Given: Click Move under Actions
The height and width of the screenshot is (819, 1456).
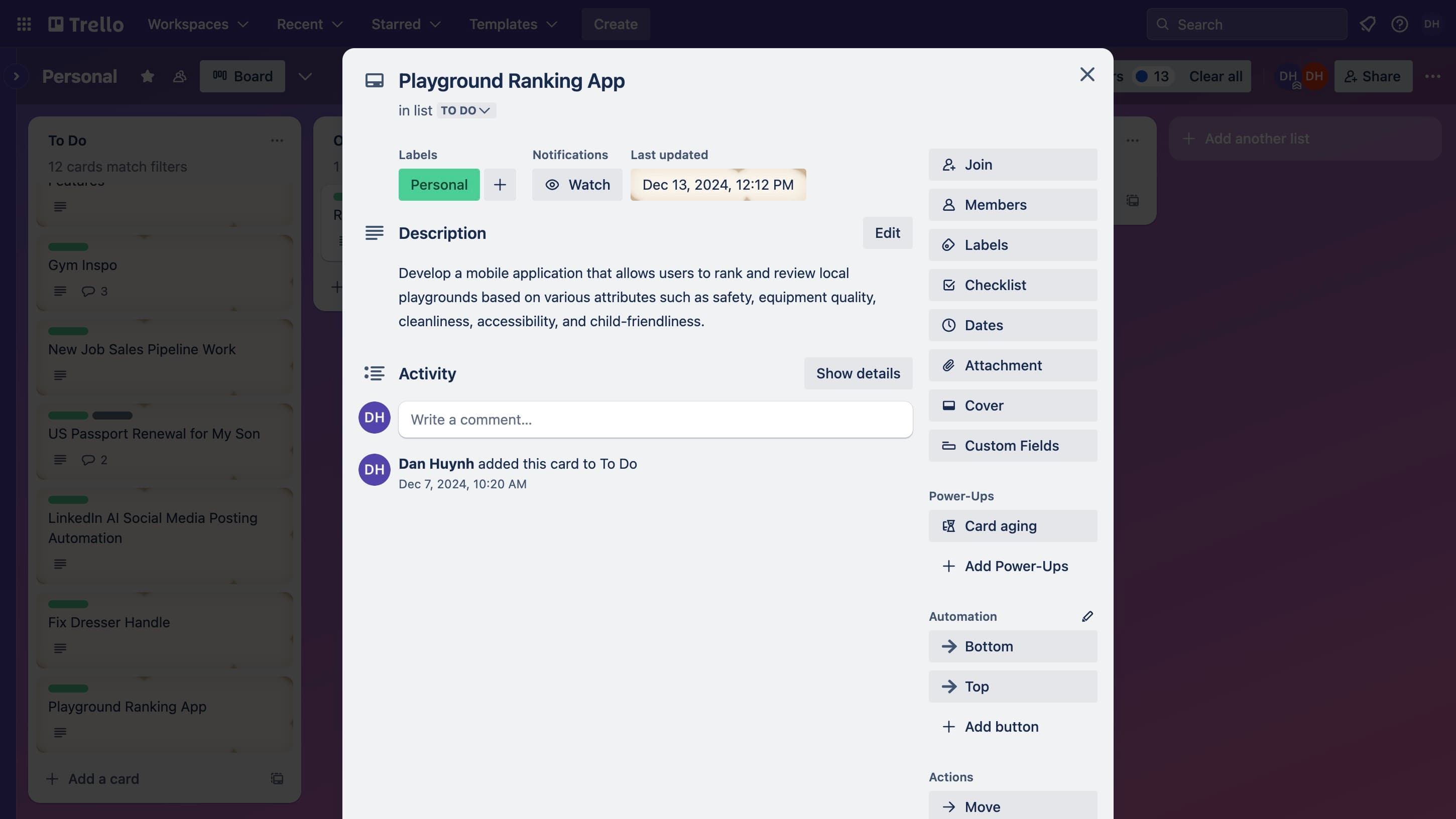Looking at the screenshot, I should click(x=1013, y=805).
